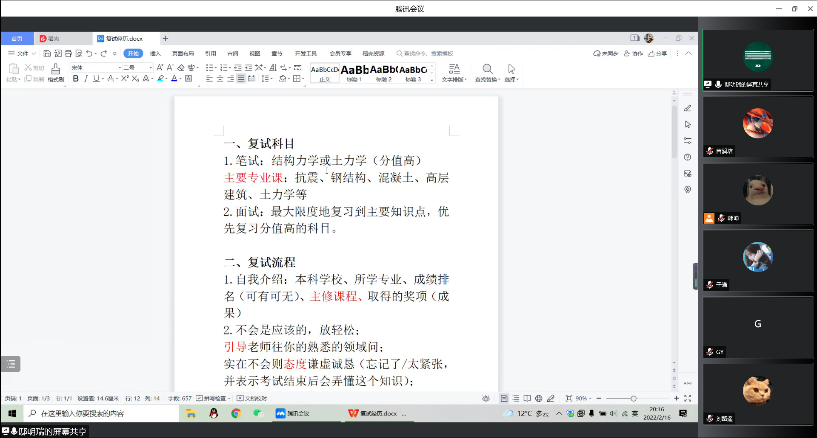Collapse the participant video panel handle

click(x=695, y=278)
